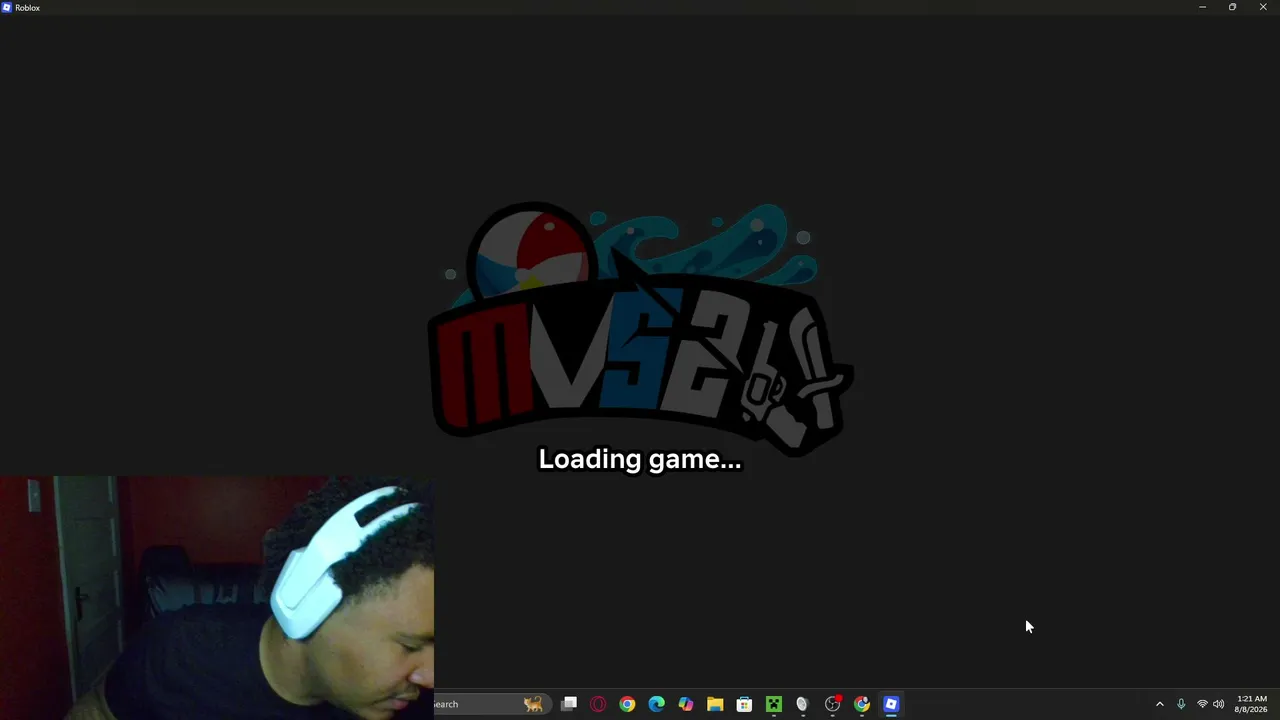
Task: Click the Roblox icon in the title bar
Action: (x=7, y=7)
